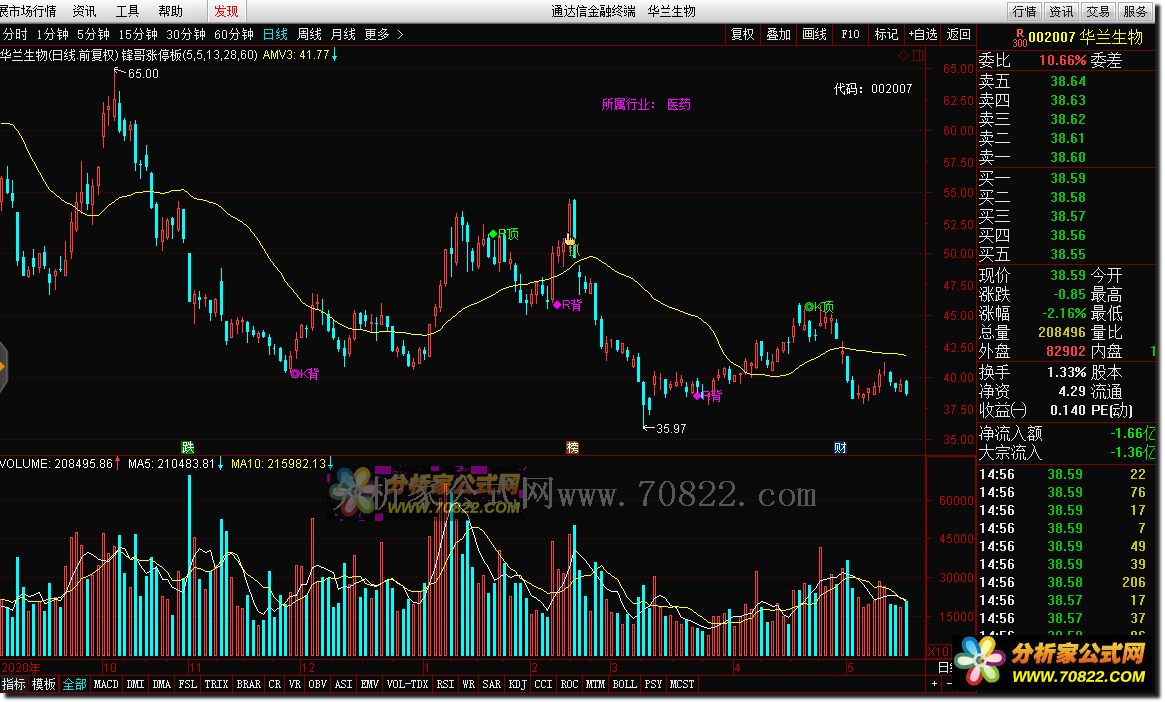Click the 复权 button
Screen dimensions: 1165x702
click(742, 34)
